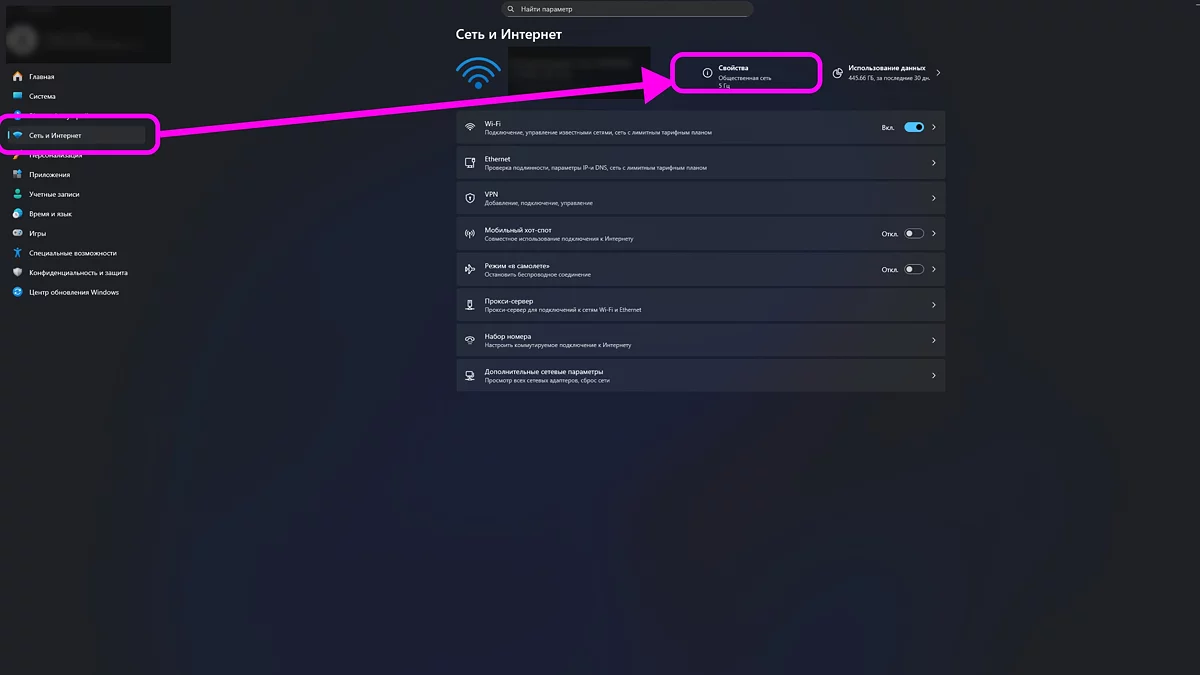Expand the Прокси-сервер row chevron
Viewport: 1200px width, 675px height.
coord(934,305)
